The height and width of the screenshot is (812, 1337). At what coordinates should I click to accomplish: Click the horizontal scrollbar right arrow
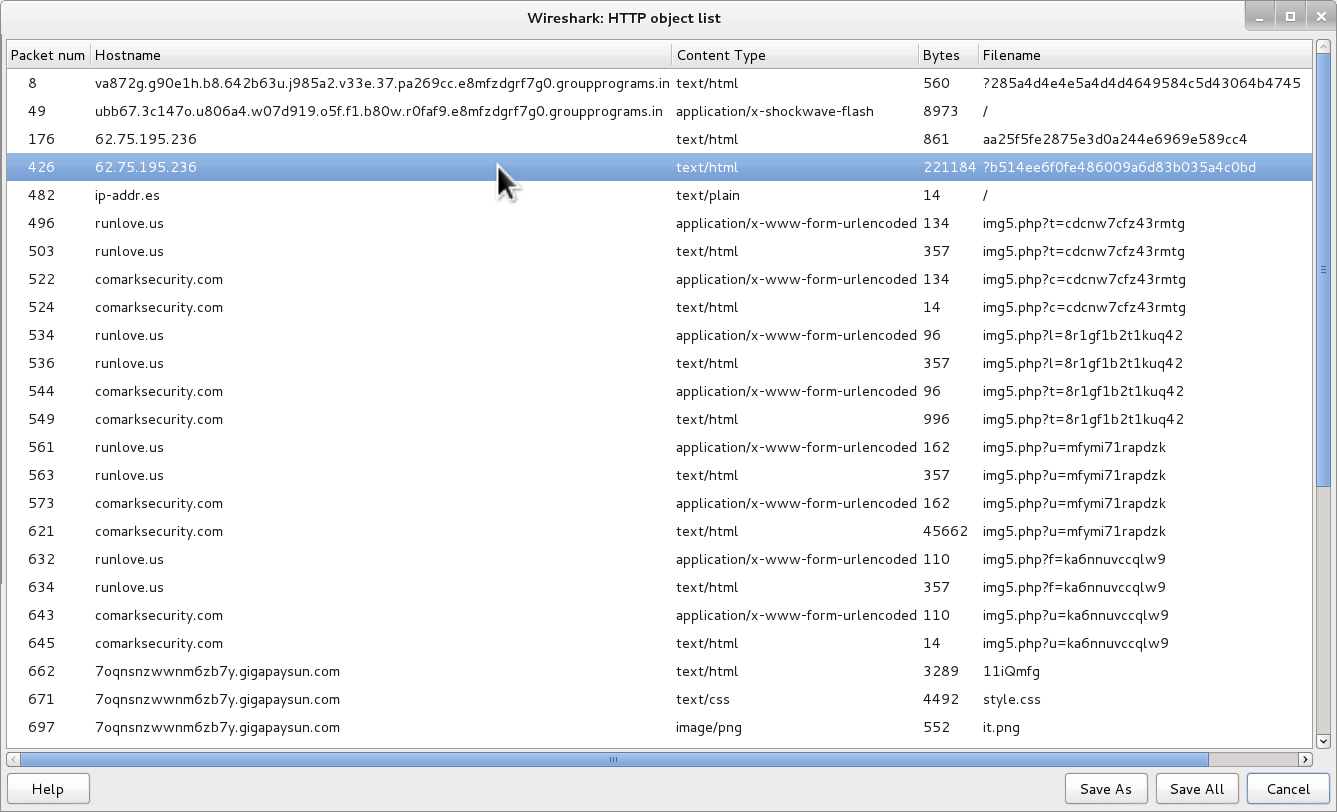(1305, 760)
